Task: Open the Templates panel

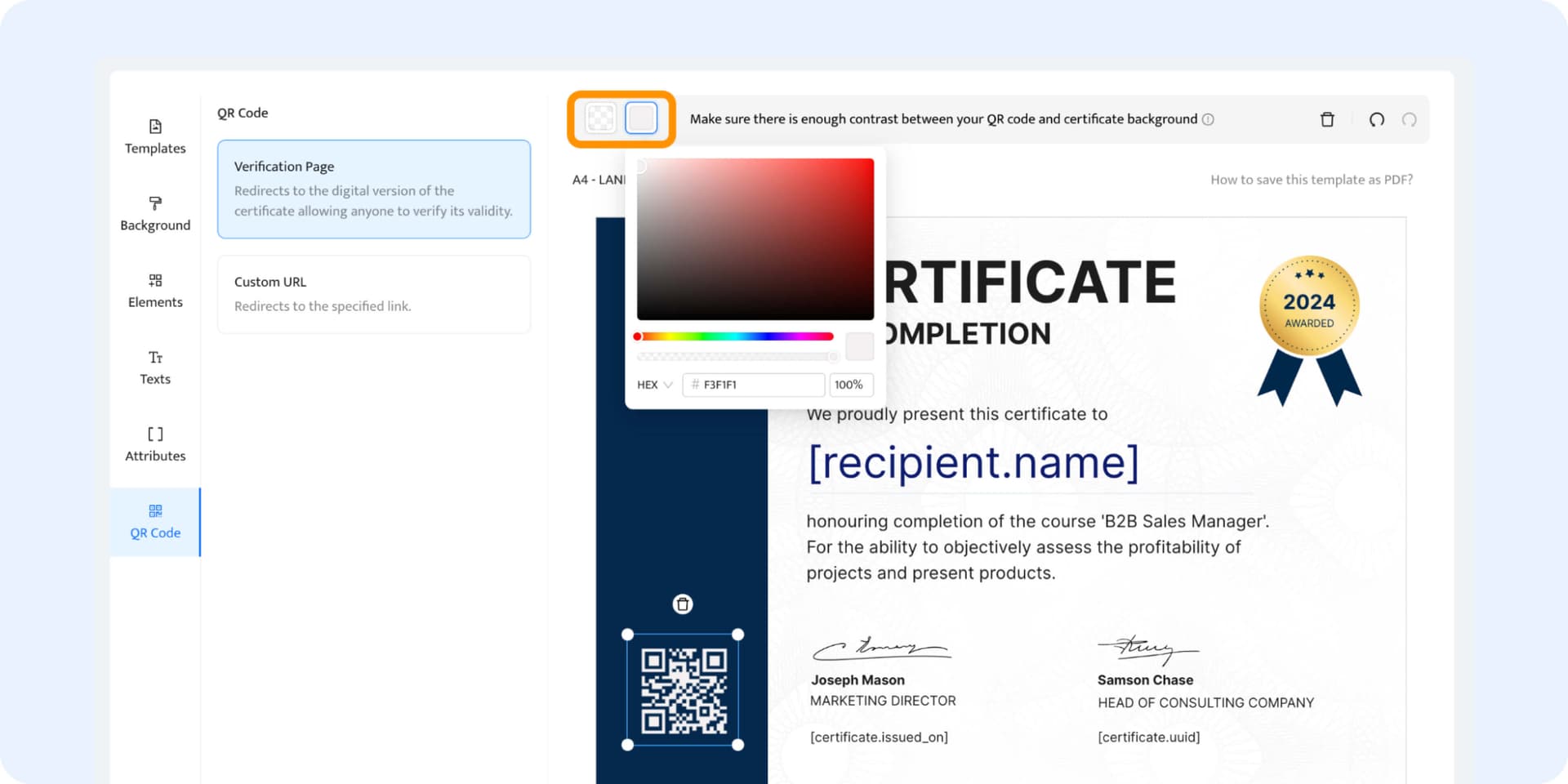Action: pyautogui.click(x=154, y=136)
